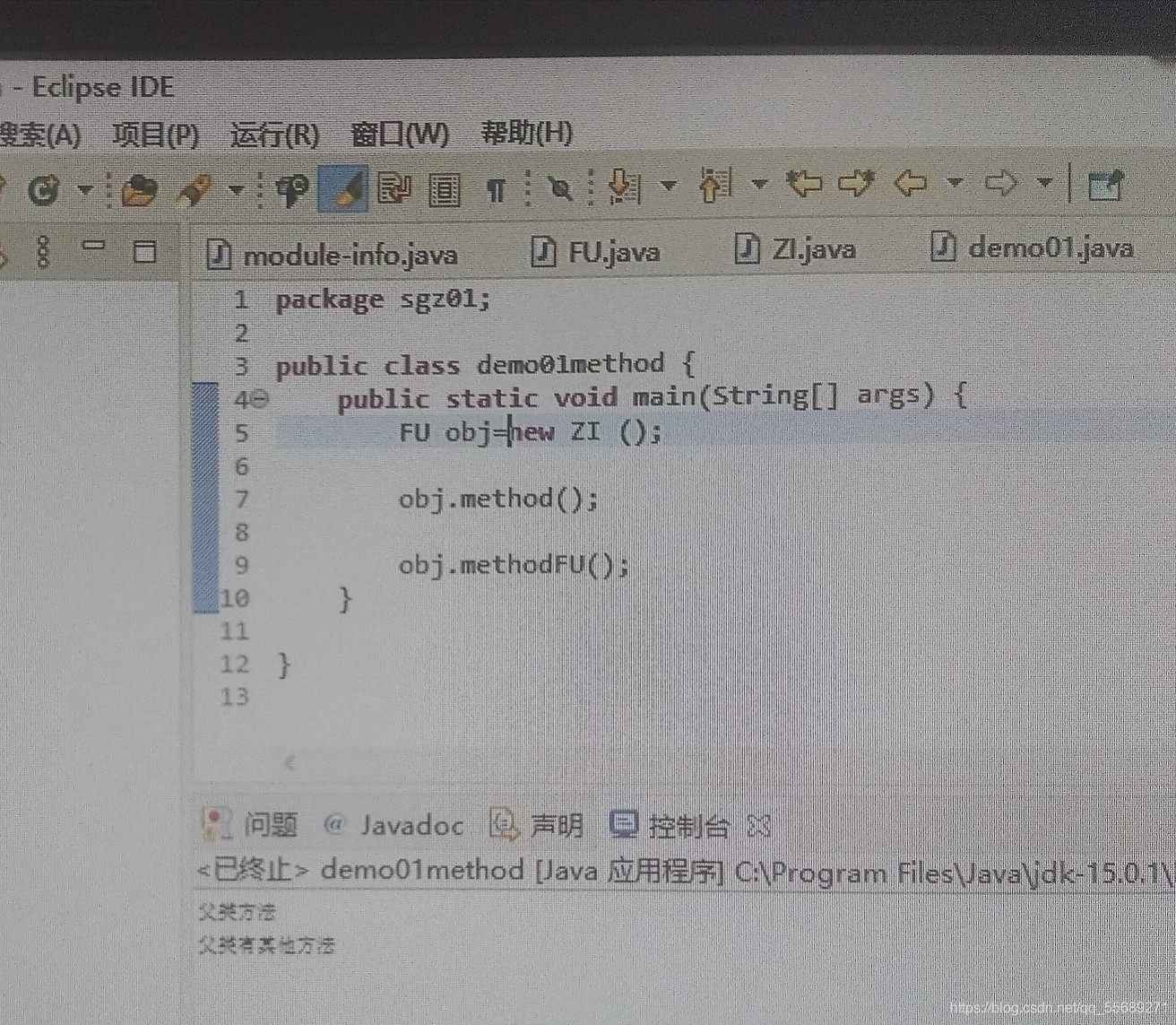Click the module-info.java tab file icon
Screen dimensions: 1176x1025
tap(219, 255)
